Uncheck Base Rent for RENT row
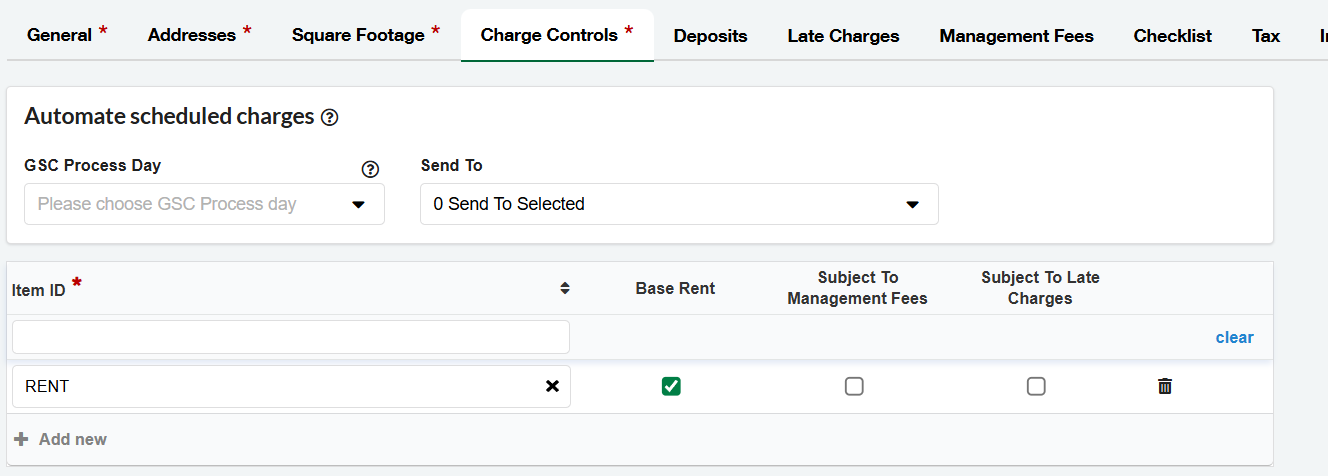The width and height of the screenshot is (1328, 476). tap(671, 386)
